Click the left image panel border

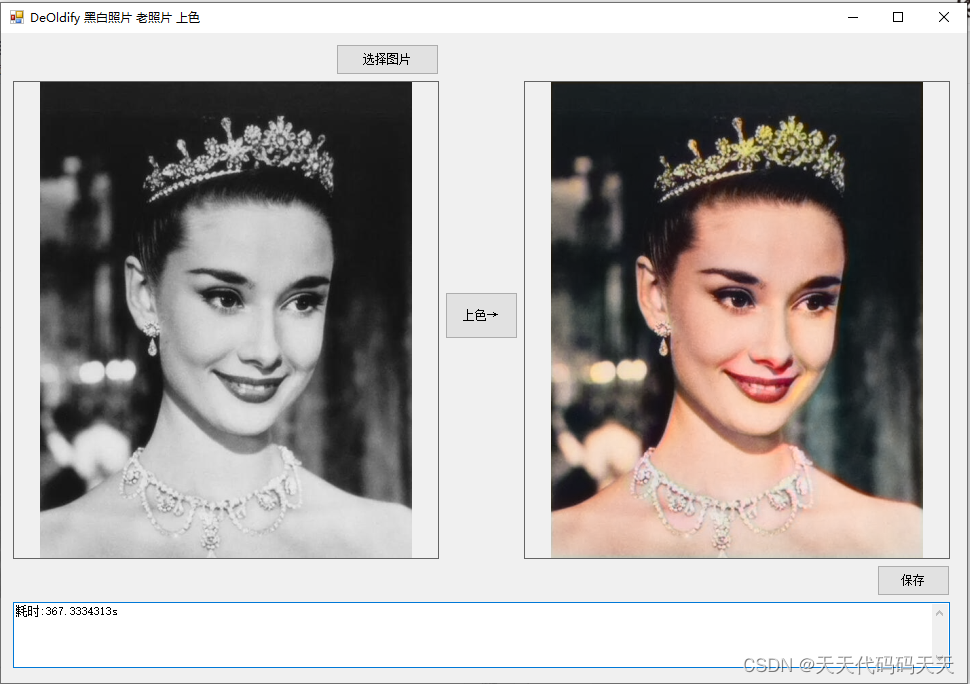[14, 320]
